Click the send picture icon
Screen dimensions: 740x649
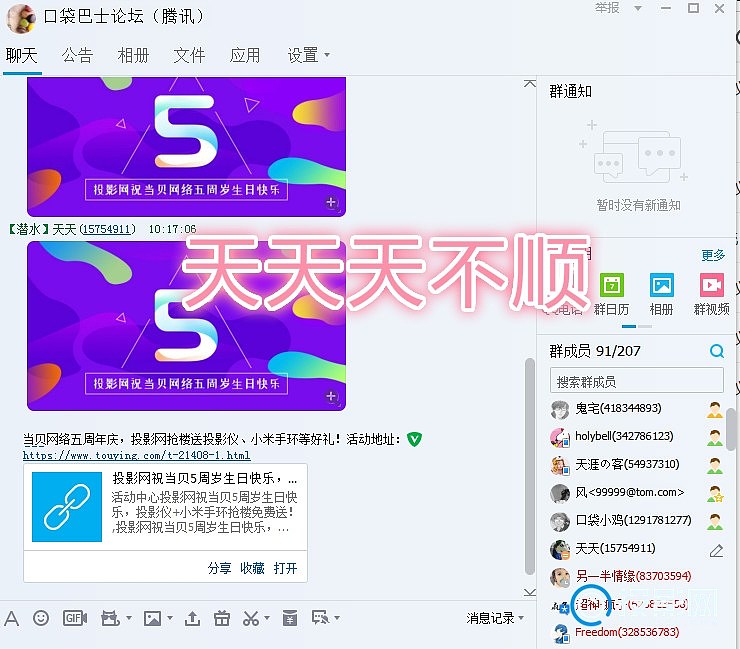(152, 618)
